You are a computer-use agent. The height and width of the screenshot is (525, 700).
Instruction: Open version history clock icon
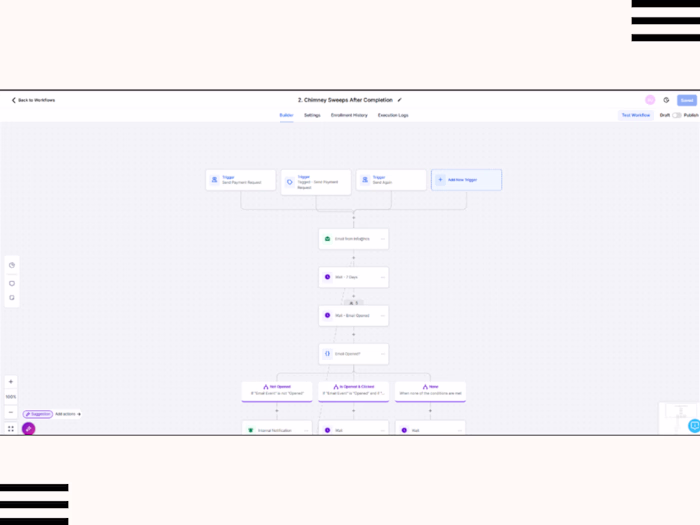(666, 100)
